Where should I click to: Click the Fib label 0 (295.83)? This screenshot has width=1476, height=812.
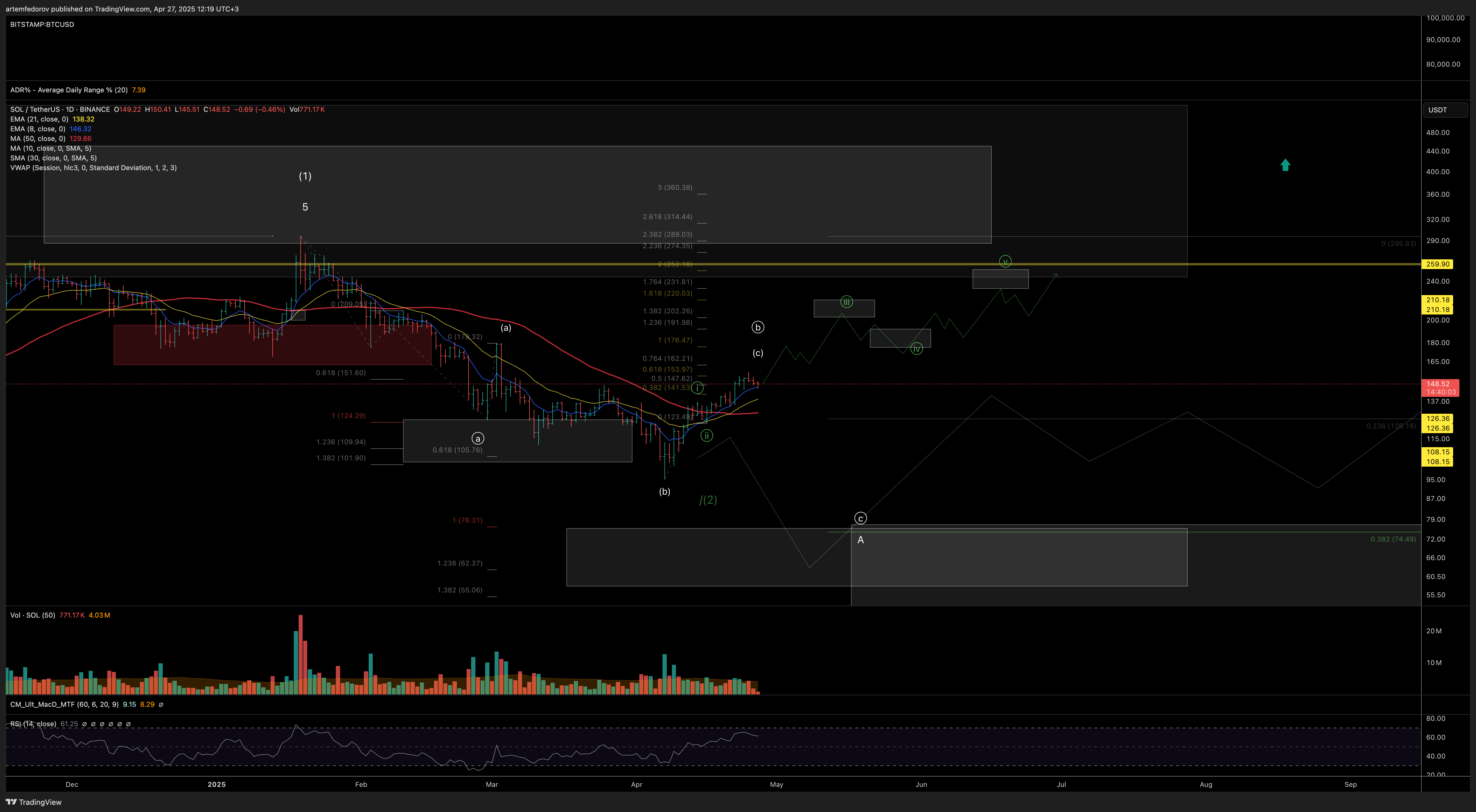1398,243
